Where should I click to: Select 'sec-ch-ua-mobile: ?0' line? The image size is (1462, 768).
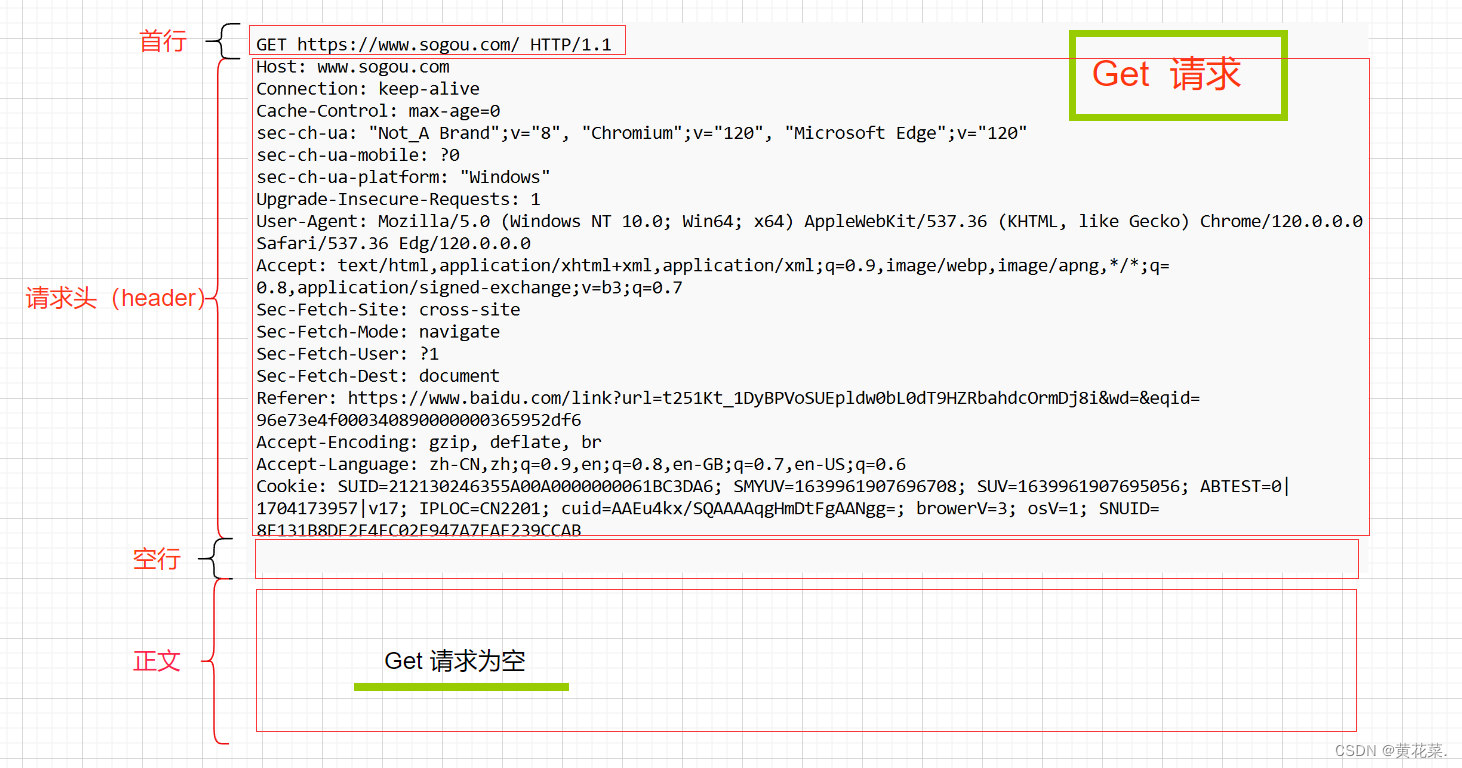358,155
